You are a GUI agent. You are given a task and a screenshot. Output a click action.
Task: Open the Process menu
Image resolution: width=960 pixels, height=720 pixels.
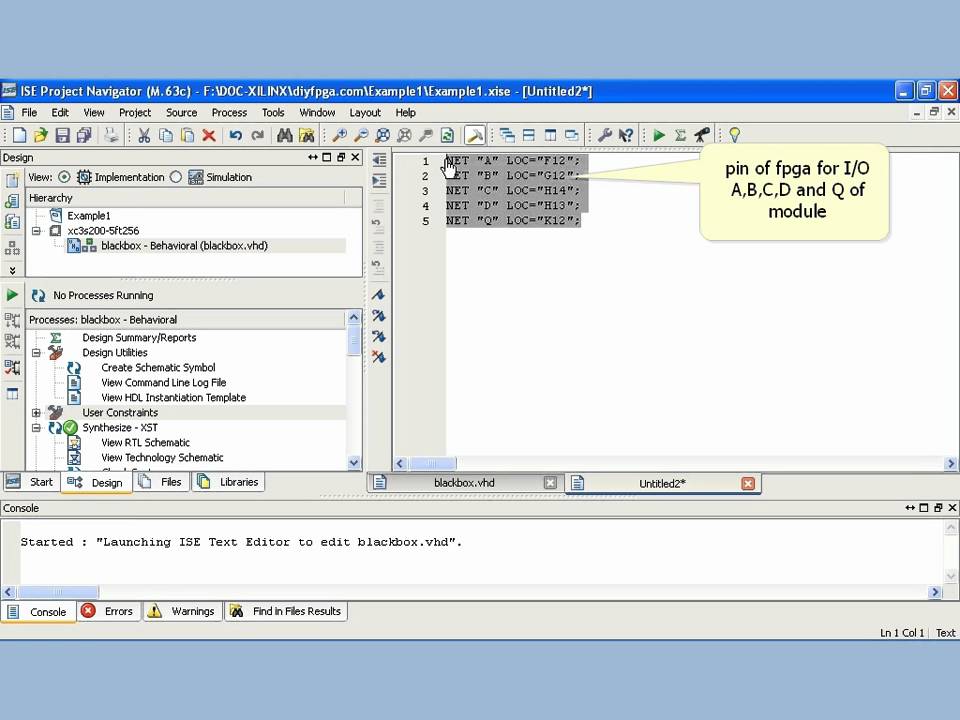pos(229,113)
